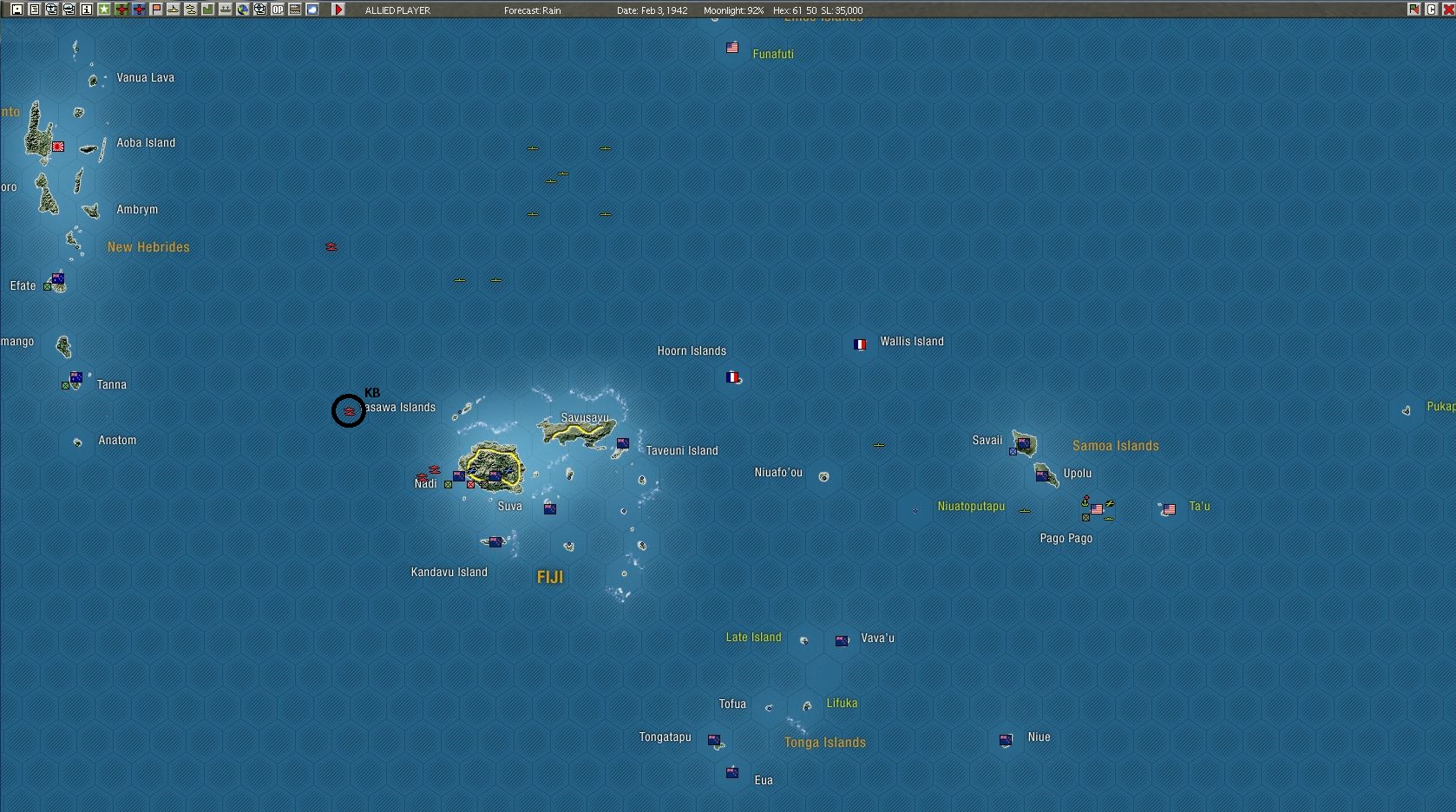
Task: Click the 'New Hebrides' region label
Action: pyautogui.click(x=148, y=247)
